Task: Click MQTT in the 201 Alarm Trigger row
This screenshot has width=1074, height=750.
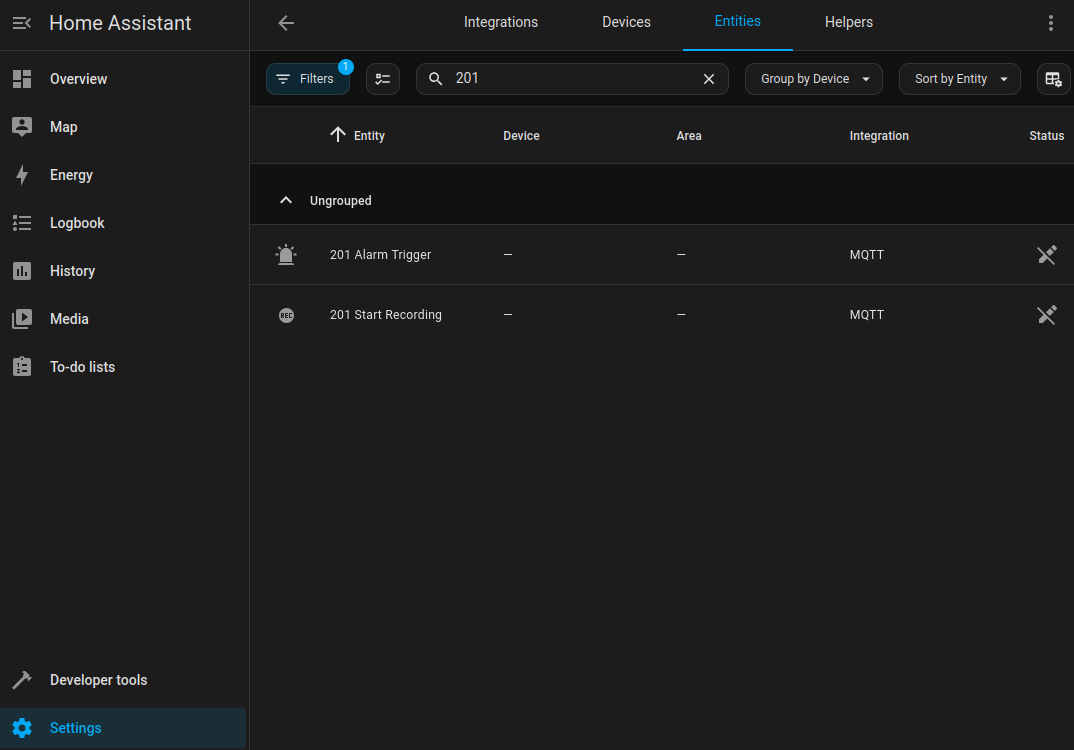Action: point(866,255)
